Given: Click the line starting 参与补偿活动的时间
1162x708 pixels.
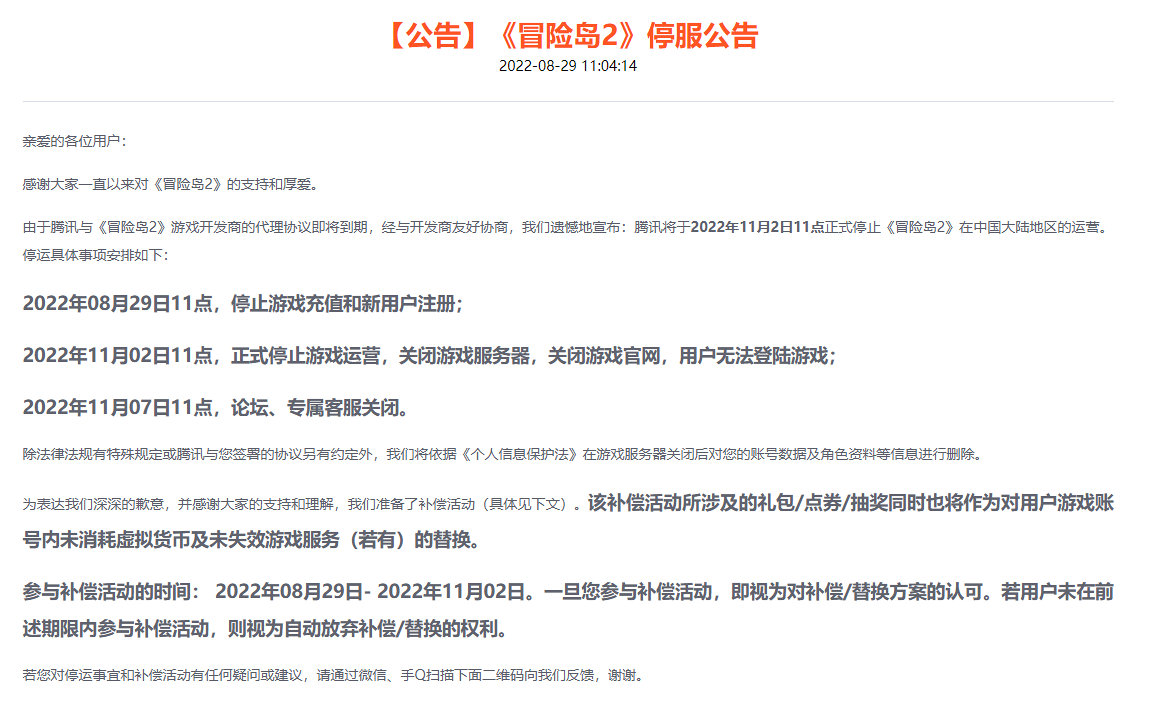Looking at the screenshot, I should [568, 592].
